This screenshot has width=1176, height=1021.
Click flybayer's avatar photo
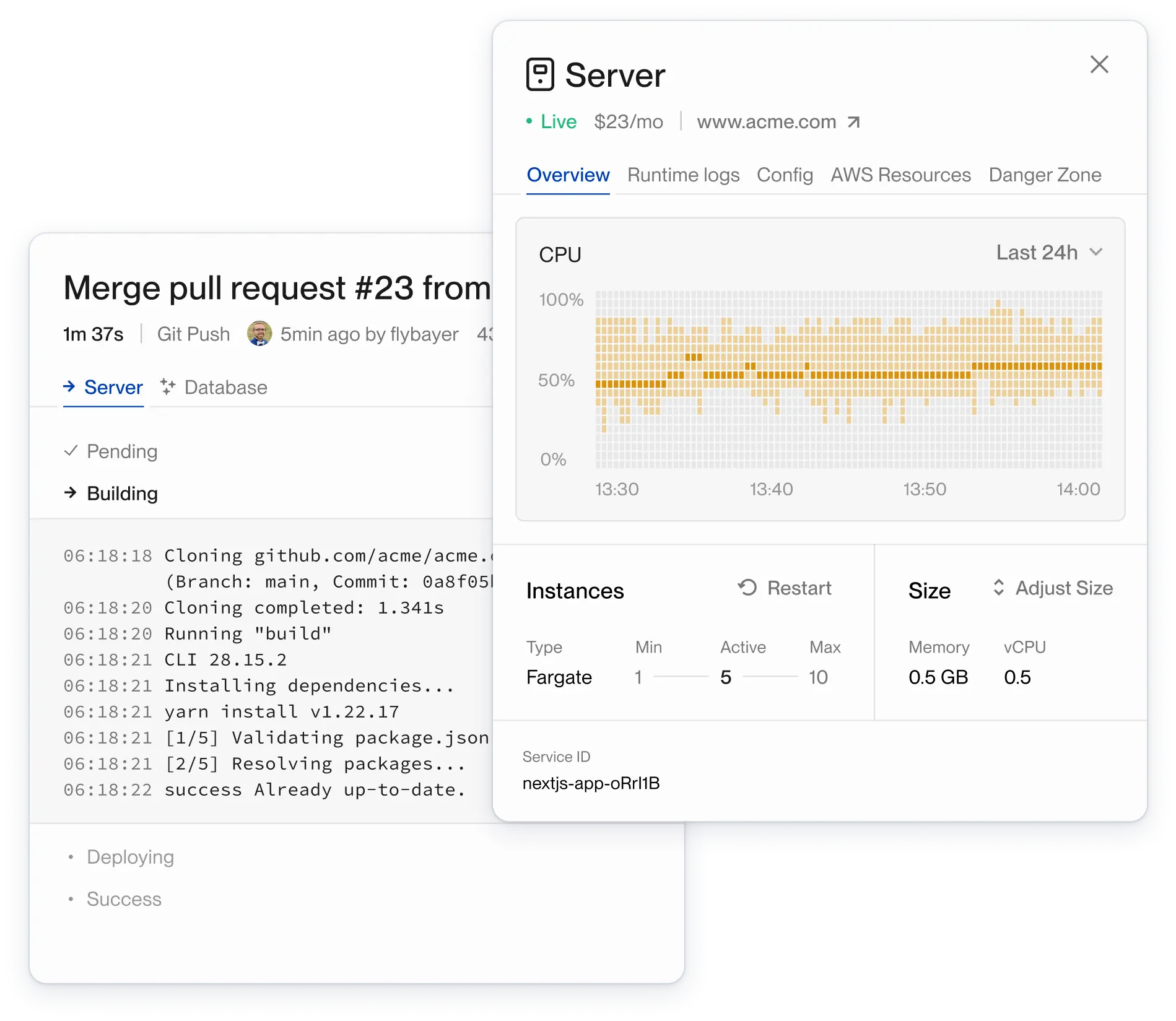tap(259, 334)
